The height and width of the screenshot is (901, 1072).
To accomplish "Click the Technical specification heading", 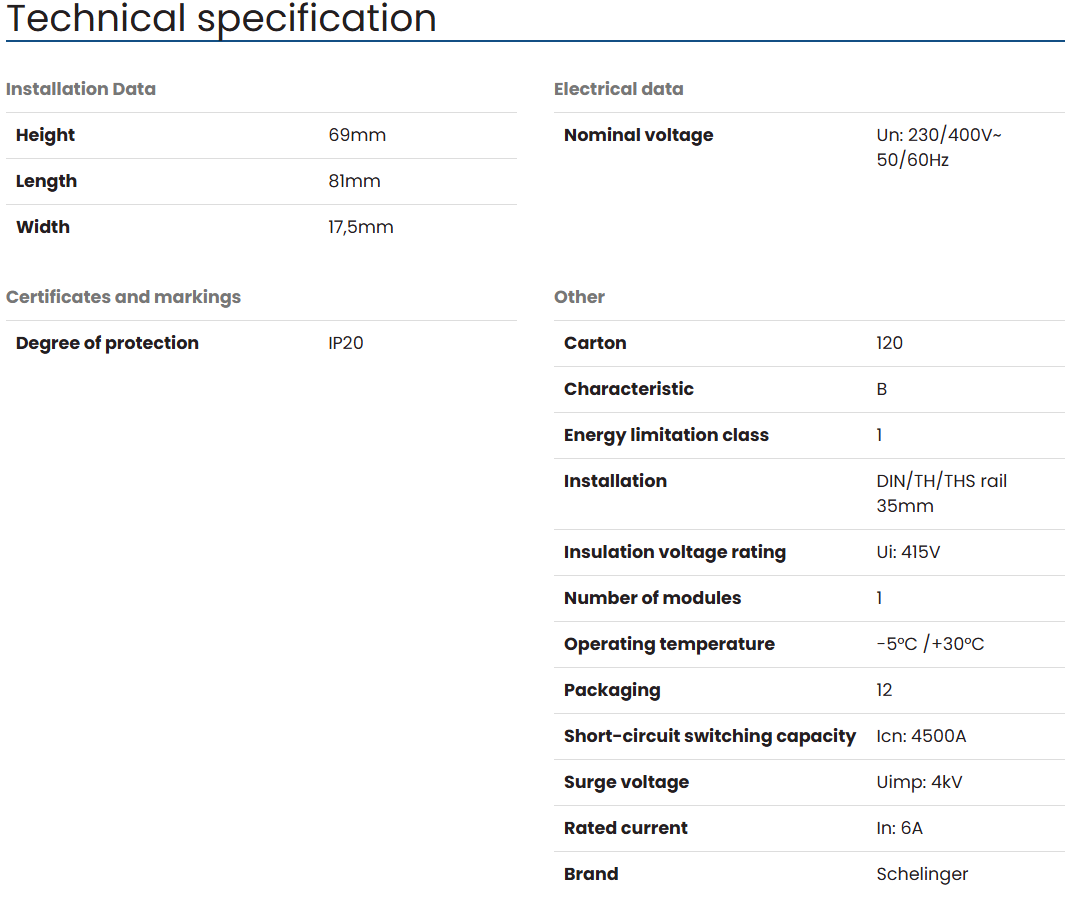I will (221, 18).
